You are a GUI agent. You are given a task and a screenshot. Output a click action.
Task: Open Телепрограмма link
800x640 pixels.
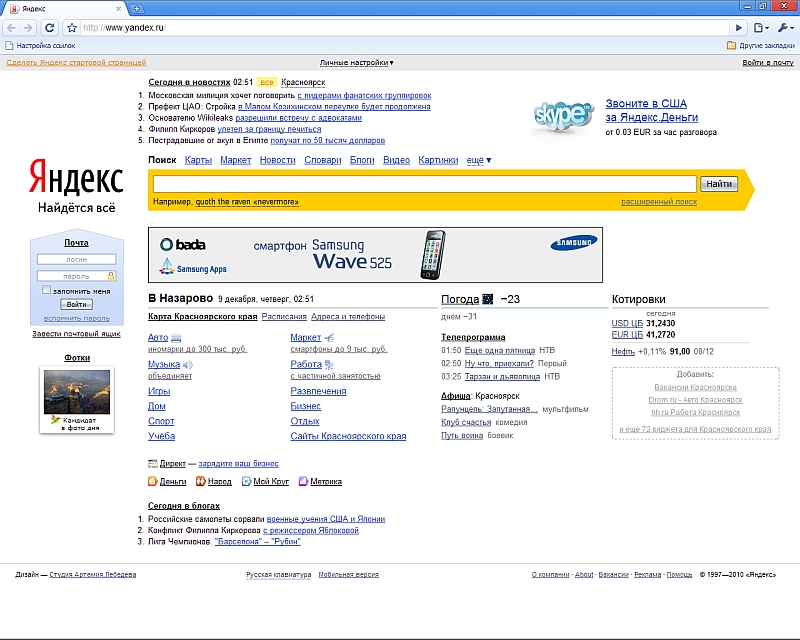pos(473,337)
